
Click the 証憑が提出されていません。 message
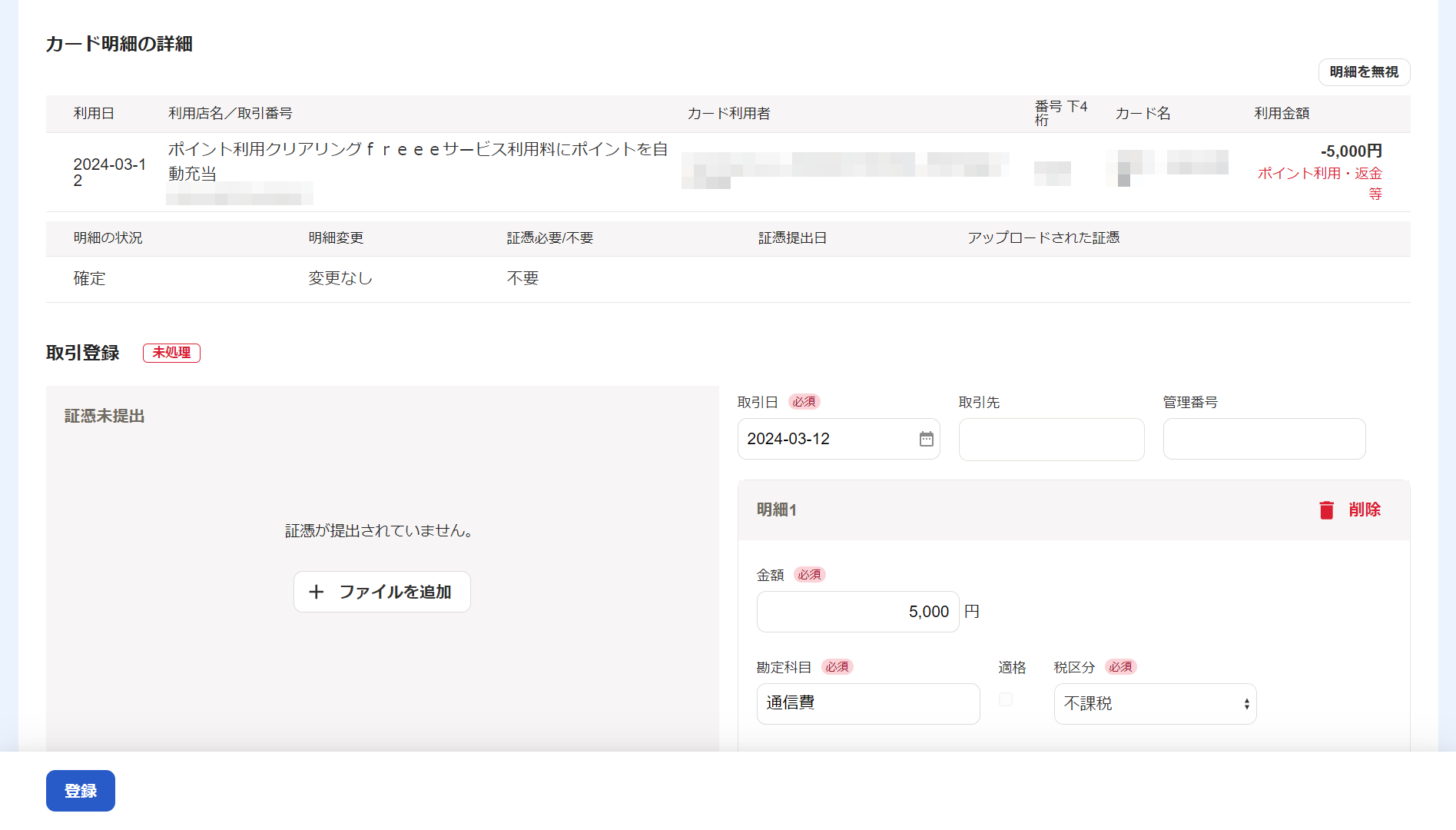(x=379, y=531)
